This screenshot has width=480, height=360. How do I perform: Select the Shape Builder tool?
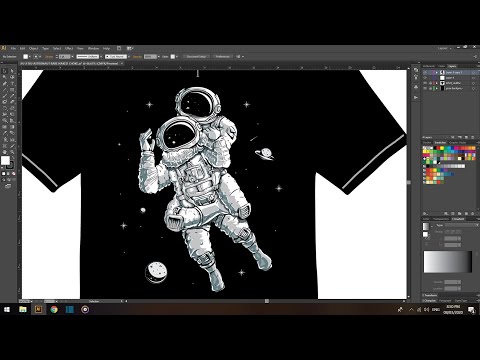(x=5, y=121)
